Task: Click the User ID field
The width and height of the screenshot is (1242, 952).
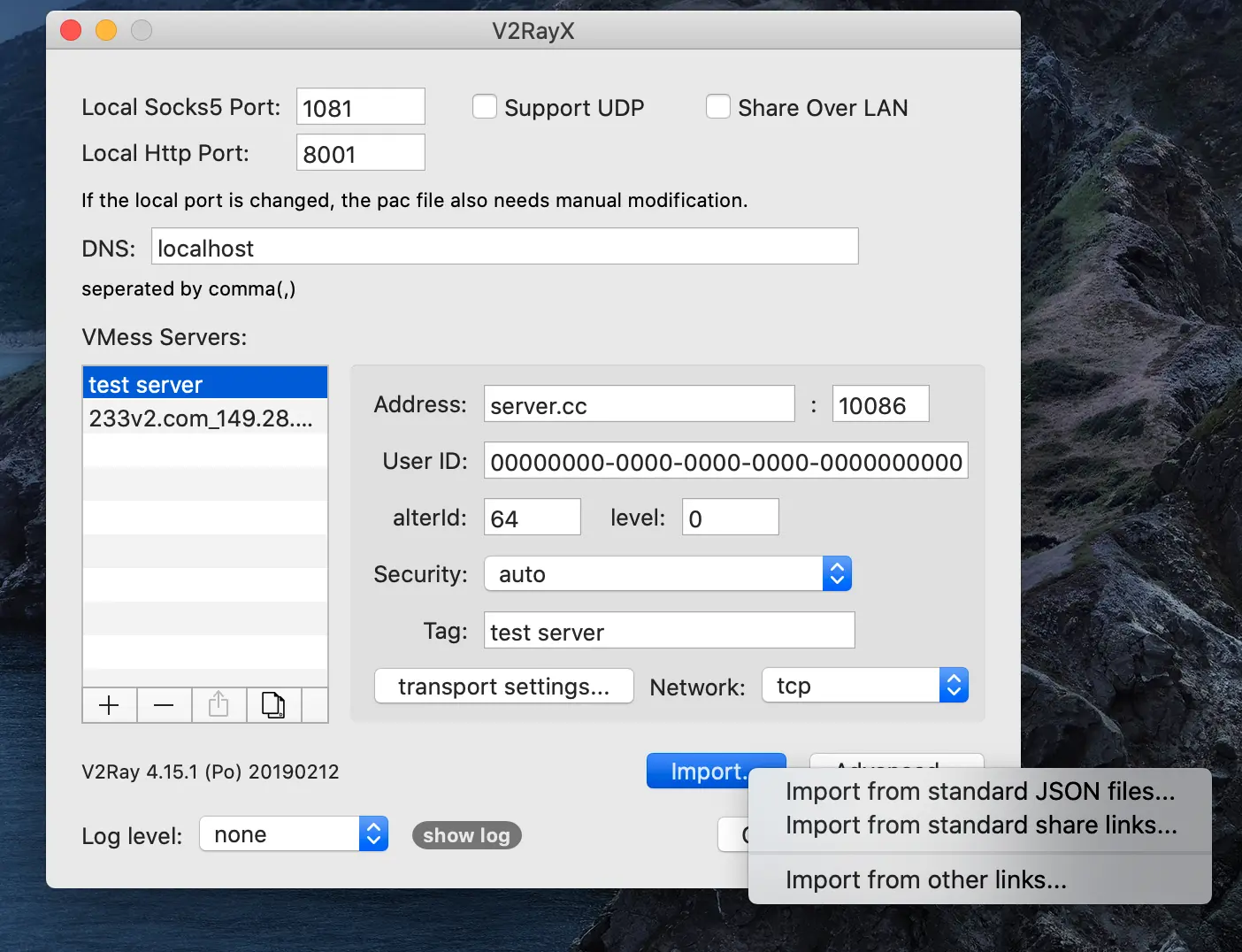Action: 726,461
